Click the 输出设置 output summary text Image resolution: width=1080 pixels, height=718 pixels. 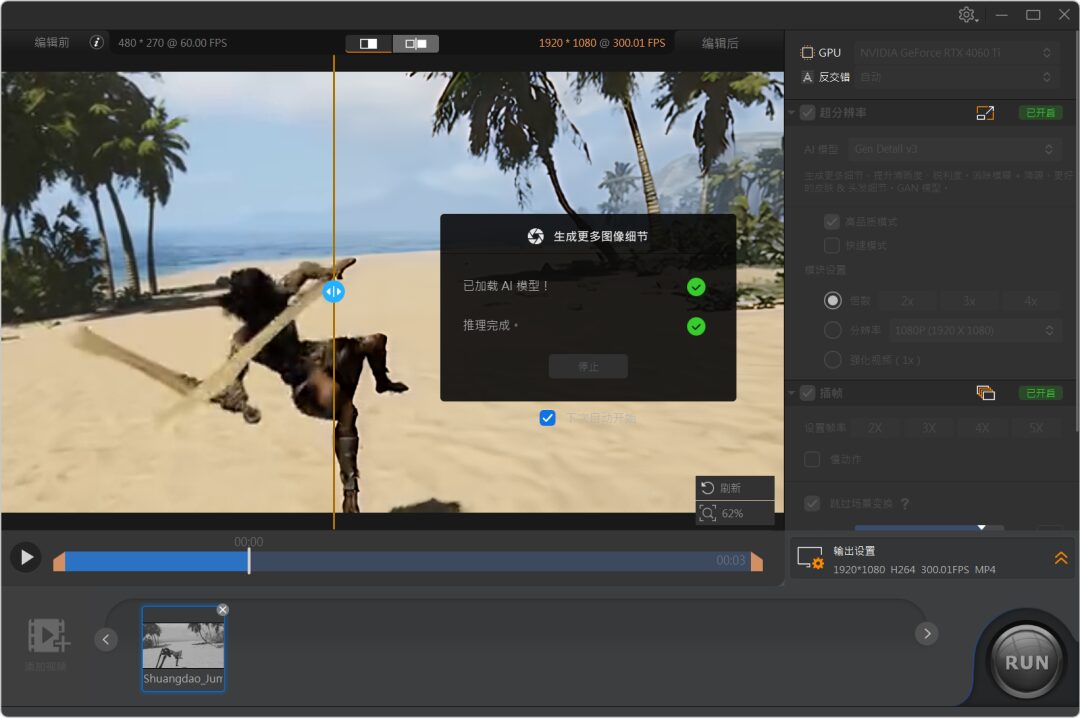pyautogui.click(x=914, y=570)
